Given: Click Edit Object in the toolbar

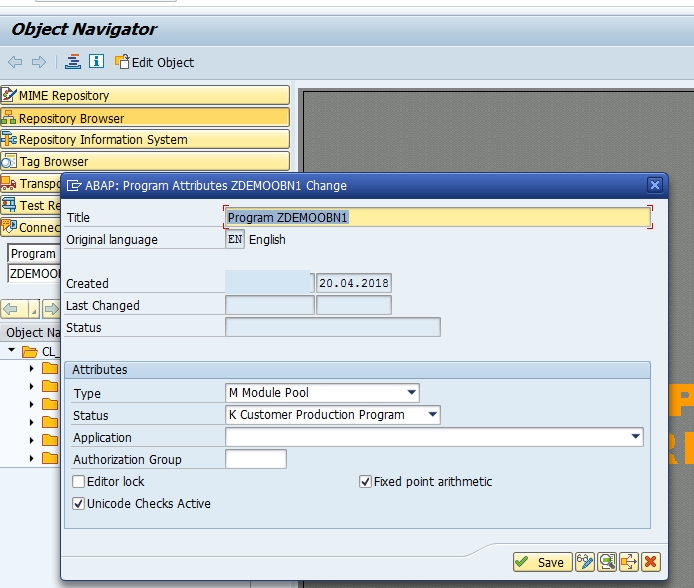Looking at the screenshot, I should [x=154, y=62].
